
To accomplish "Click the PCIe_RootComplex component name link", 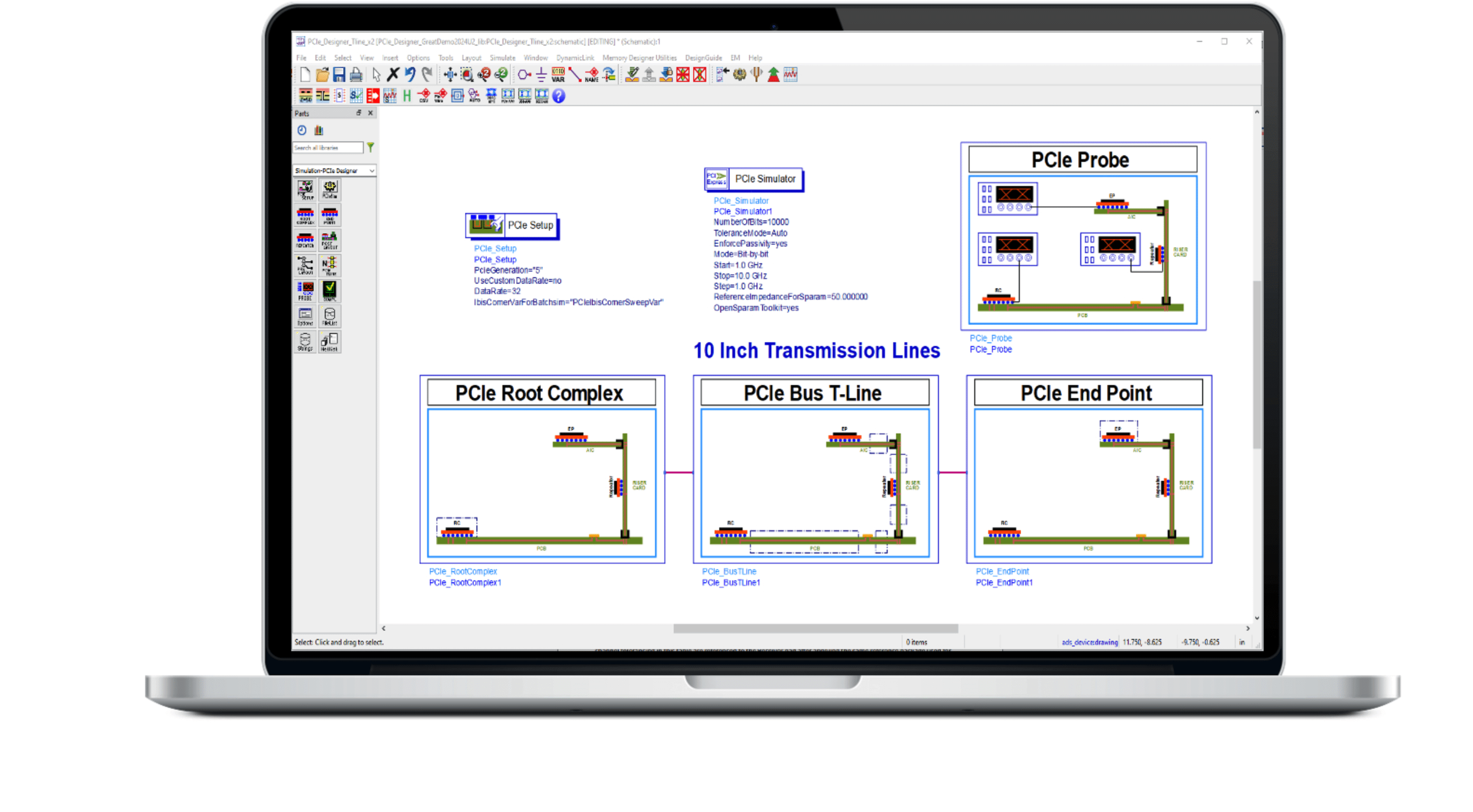I will coord(462,572).
